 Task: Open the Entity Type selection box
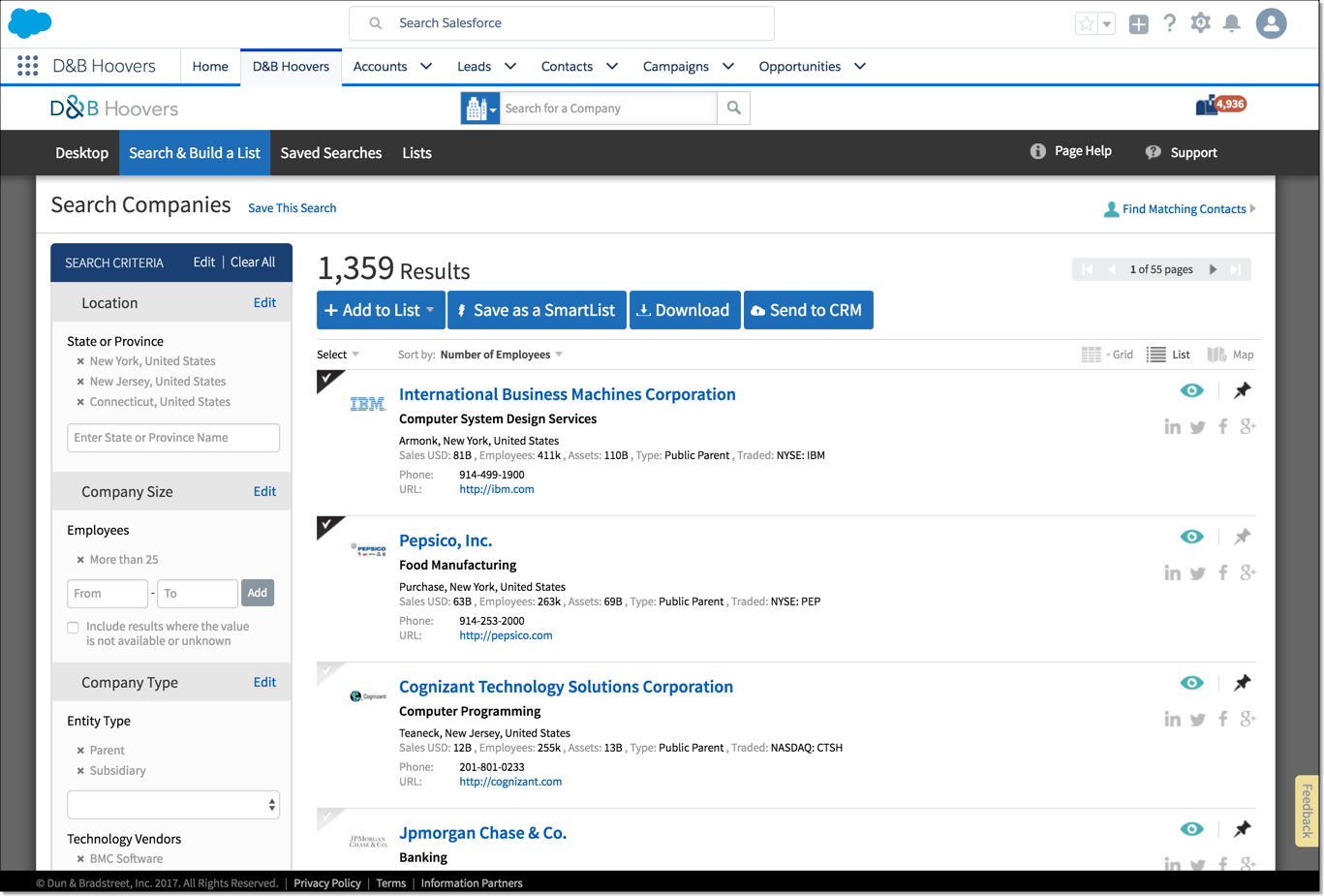172,804
